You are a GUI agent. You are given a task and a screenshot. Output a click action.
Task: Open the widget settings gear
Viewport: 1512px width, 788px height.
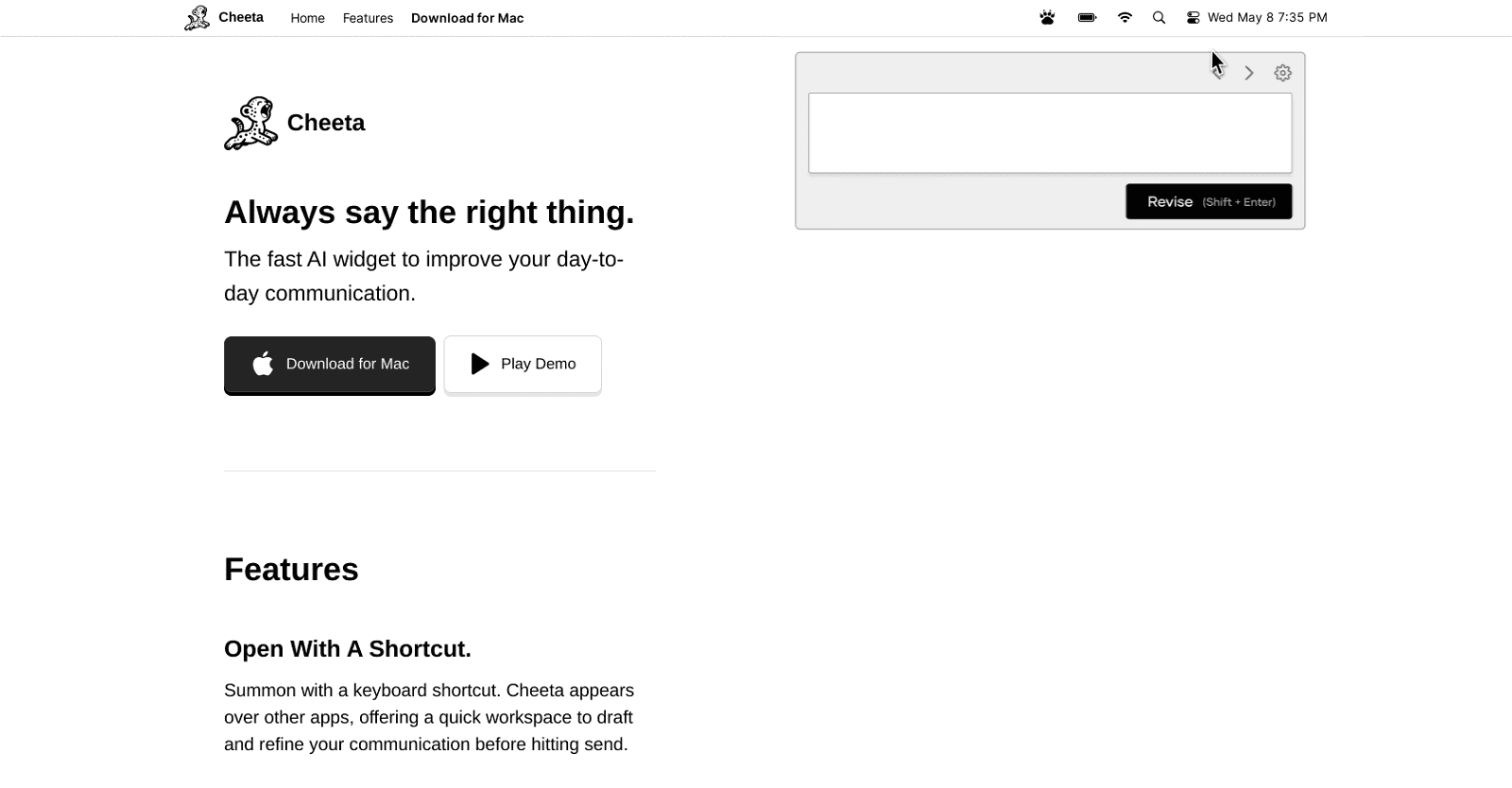pos(1282,73)
